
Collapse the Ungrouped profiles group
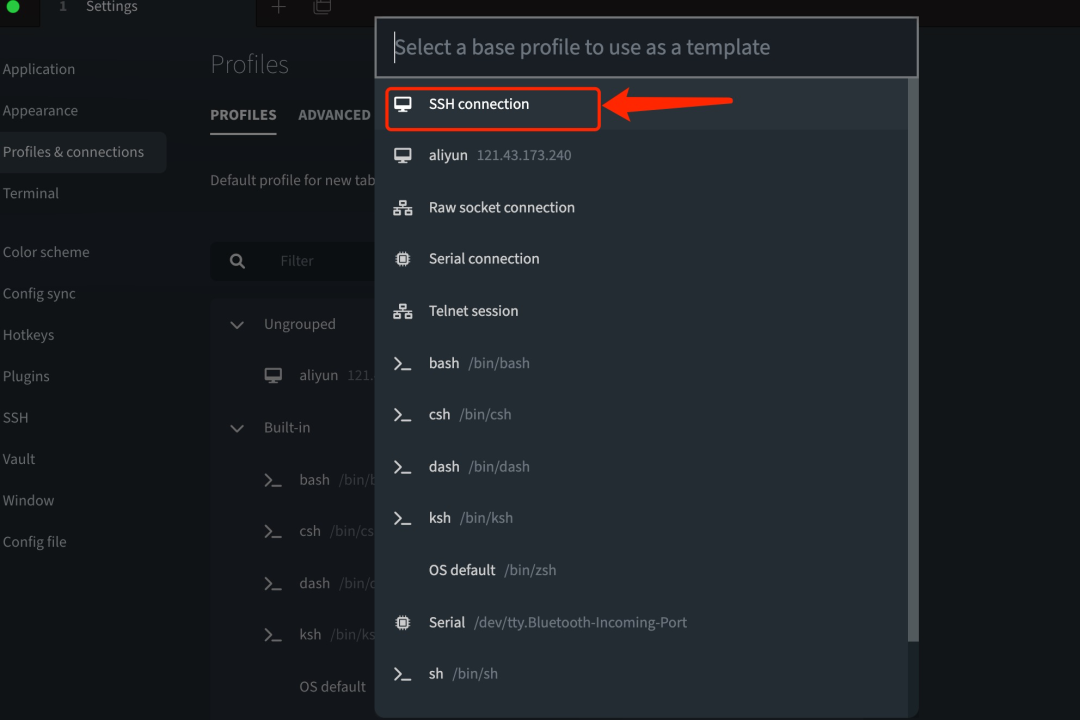click(236, 325)
